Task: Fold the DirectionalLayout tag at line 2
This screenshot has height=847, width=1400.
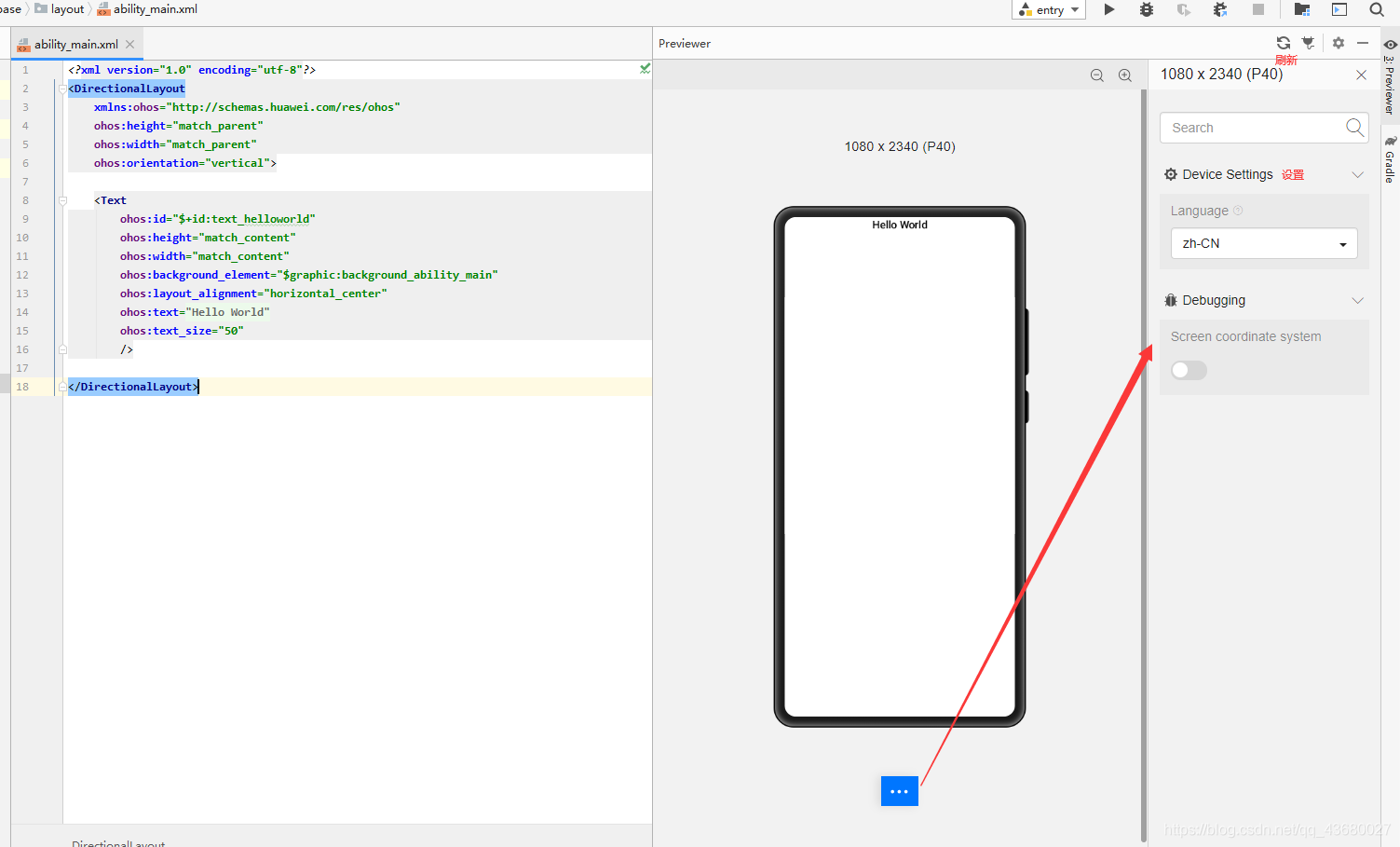Action: [62, 89]
